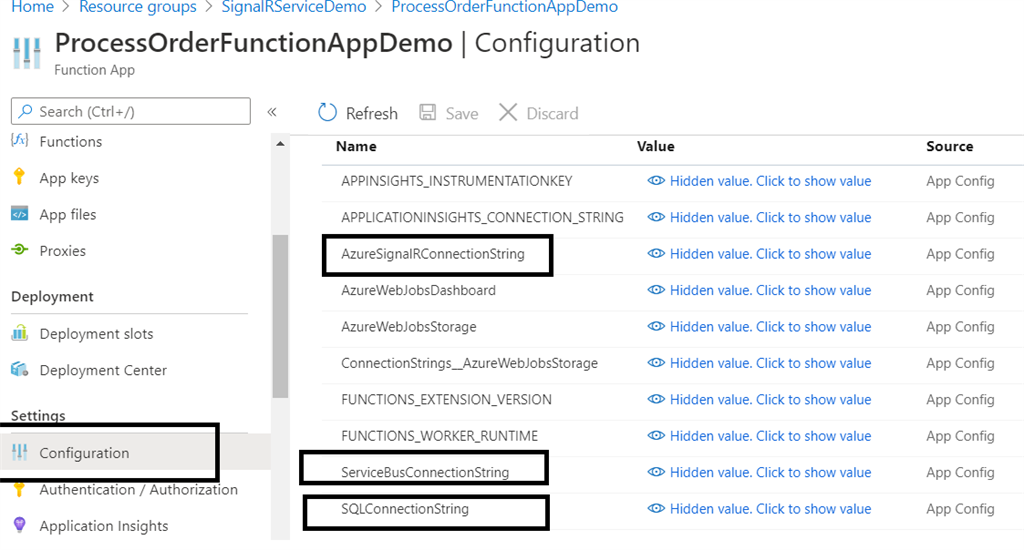Select APPINSIGHTS_INSTRUMENTATIONKEY setting name
Image resolution: width=1024 pixels, height=550 pixels.
[456, 181]
